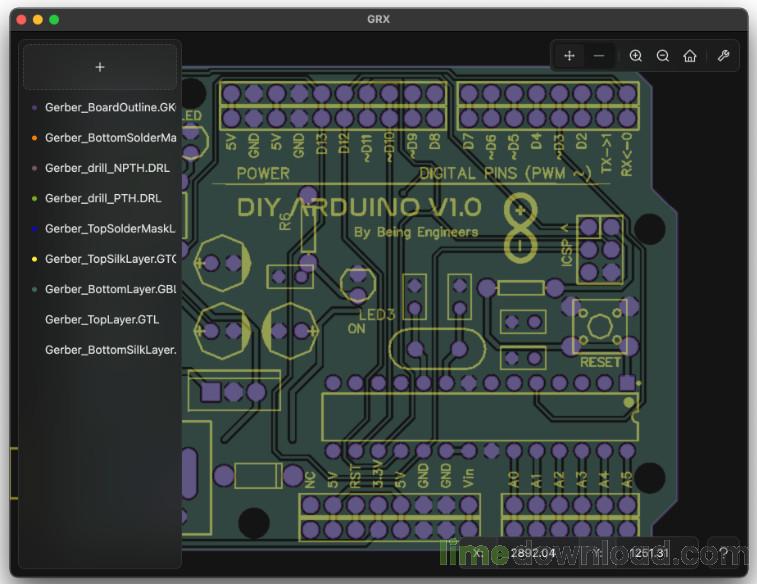
Task: Click the purple color dot for BoardOutline
Action: point(34,108)
